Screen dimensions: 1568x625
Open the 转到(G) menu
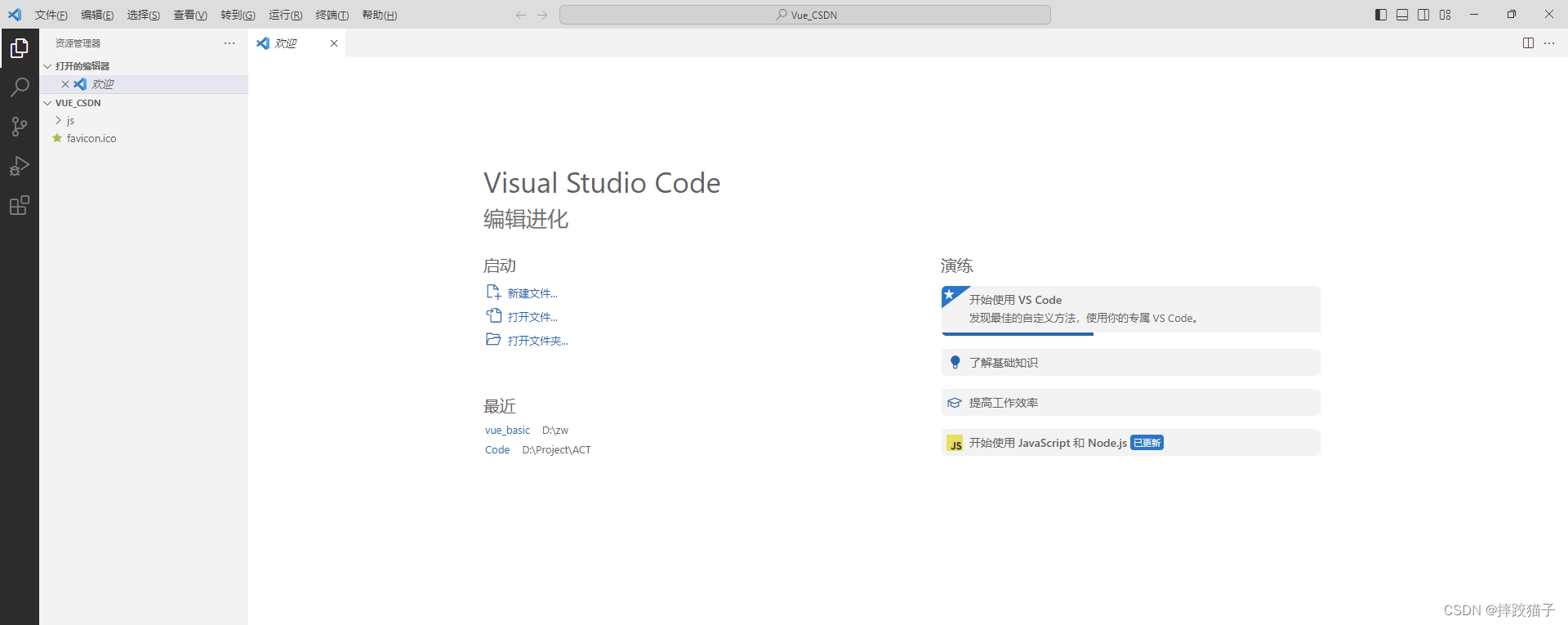[238, 15]
